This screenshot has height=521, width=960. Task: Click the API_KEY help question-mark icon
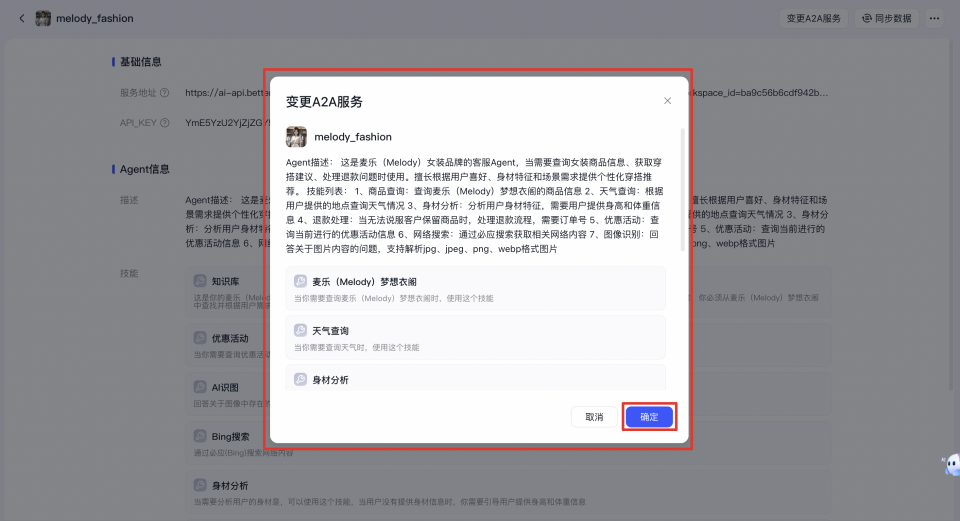[x=164, y=123]
